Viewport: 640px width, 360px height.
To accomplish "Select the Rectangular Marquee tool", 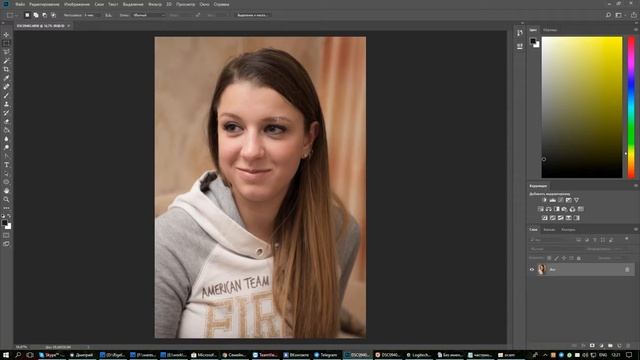I will click(x=6, y=43).
